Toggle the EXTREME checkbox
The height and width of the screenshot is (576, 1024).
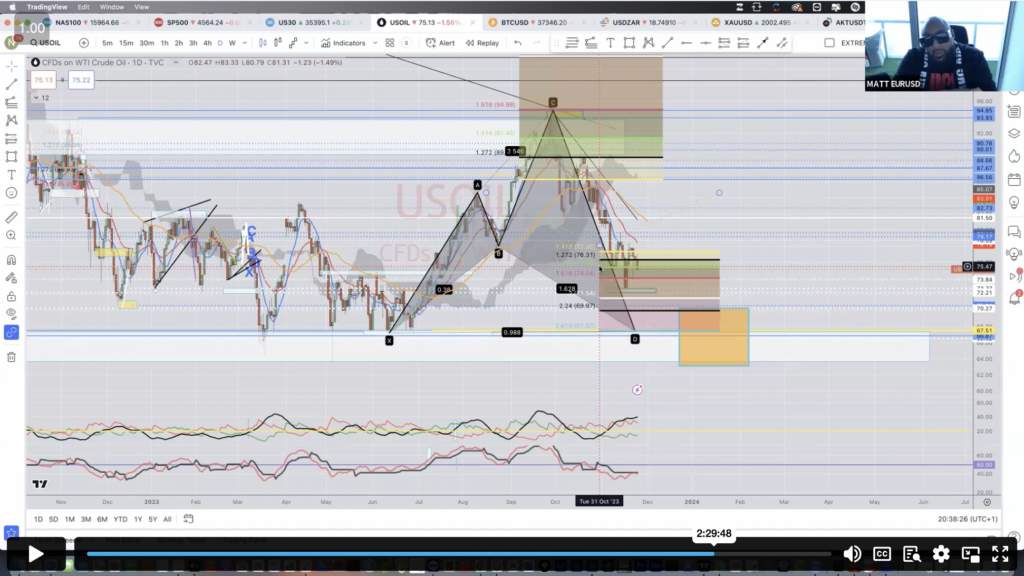[x=829, y=43]
